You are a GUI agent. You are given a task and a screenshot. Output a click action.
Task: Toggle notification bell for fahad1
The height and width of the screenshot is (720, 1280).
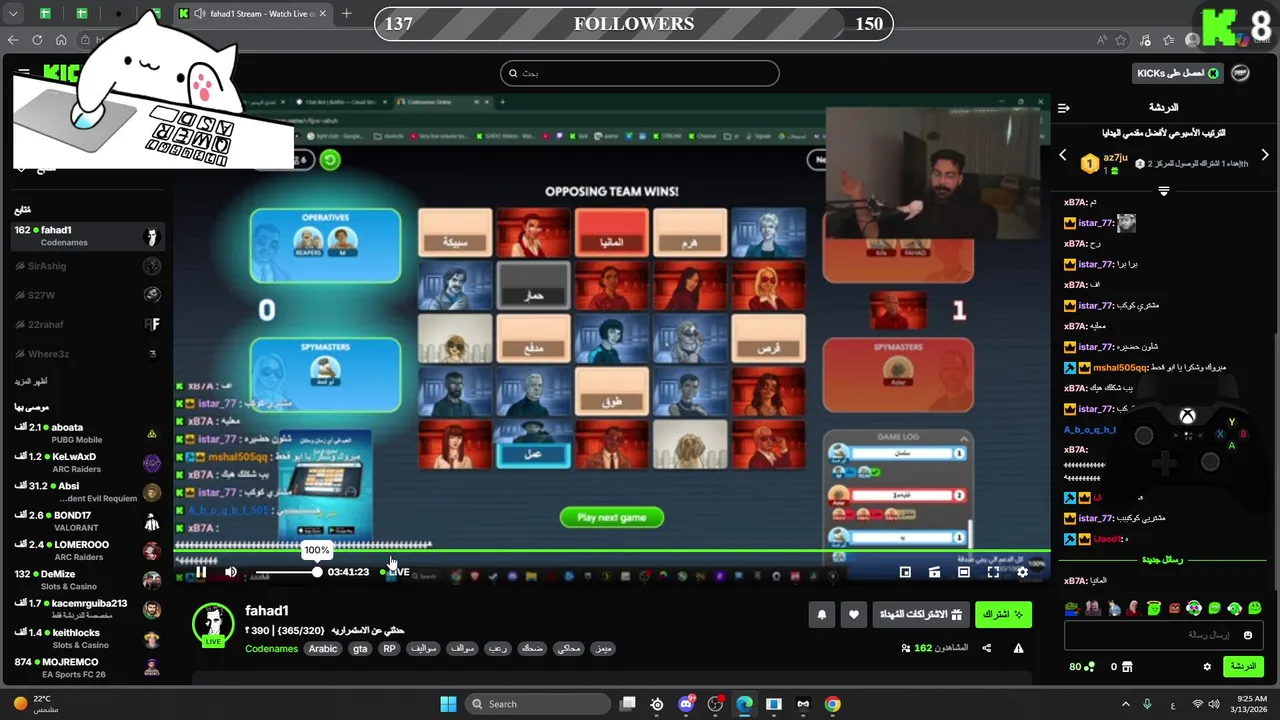click(822, 615)
